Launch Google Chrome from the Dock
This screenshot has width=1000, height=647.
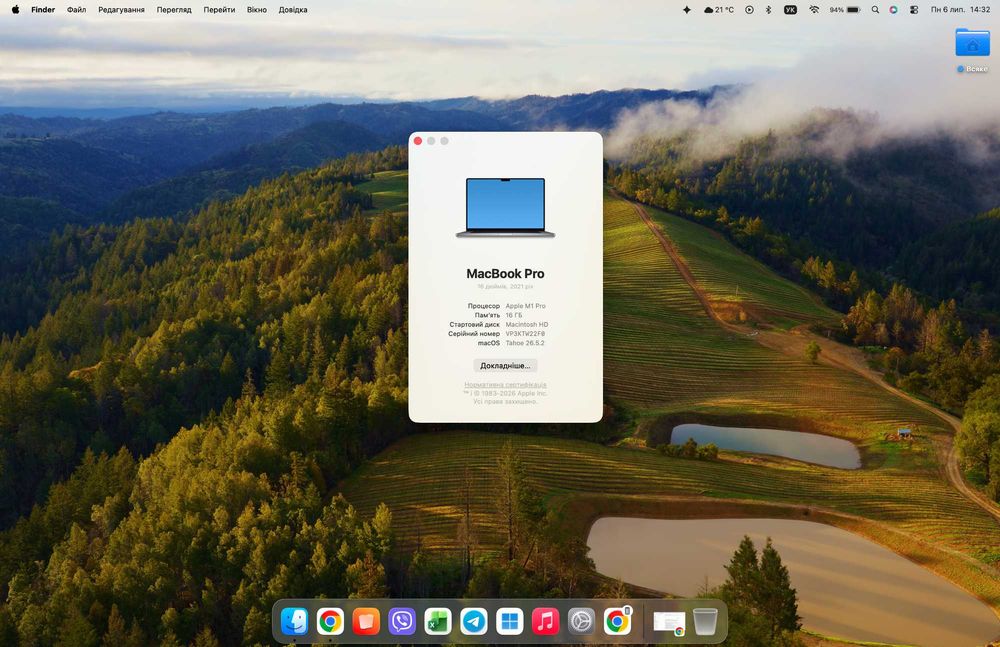click(x=330, y=621)
